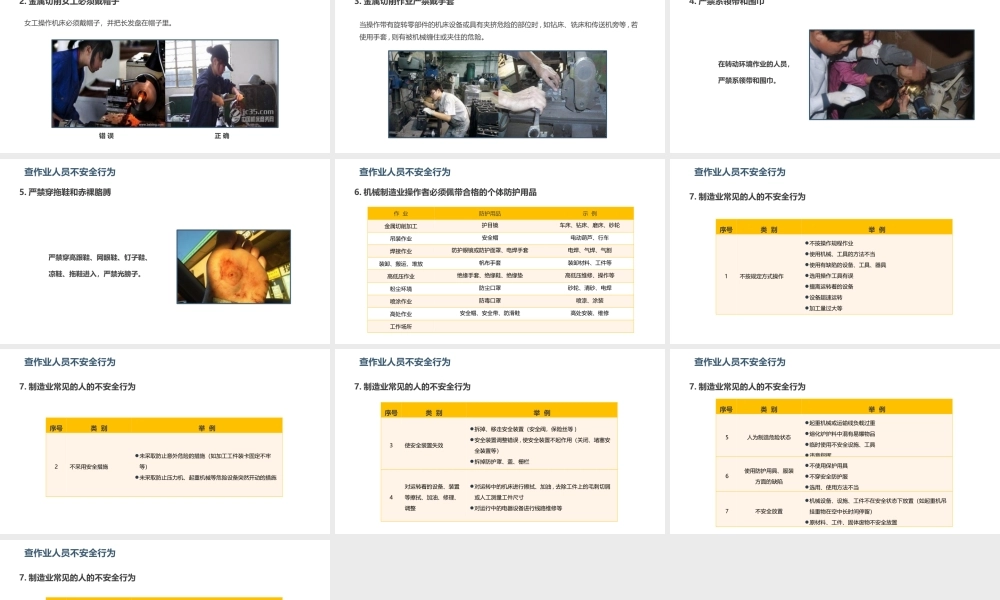Screen dimensions: 1000x600
Task: Click text '严禁穿高跟鞋、网眼鞋、钉子鞋、'
Action: click(99, 258)
